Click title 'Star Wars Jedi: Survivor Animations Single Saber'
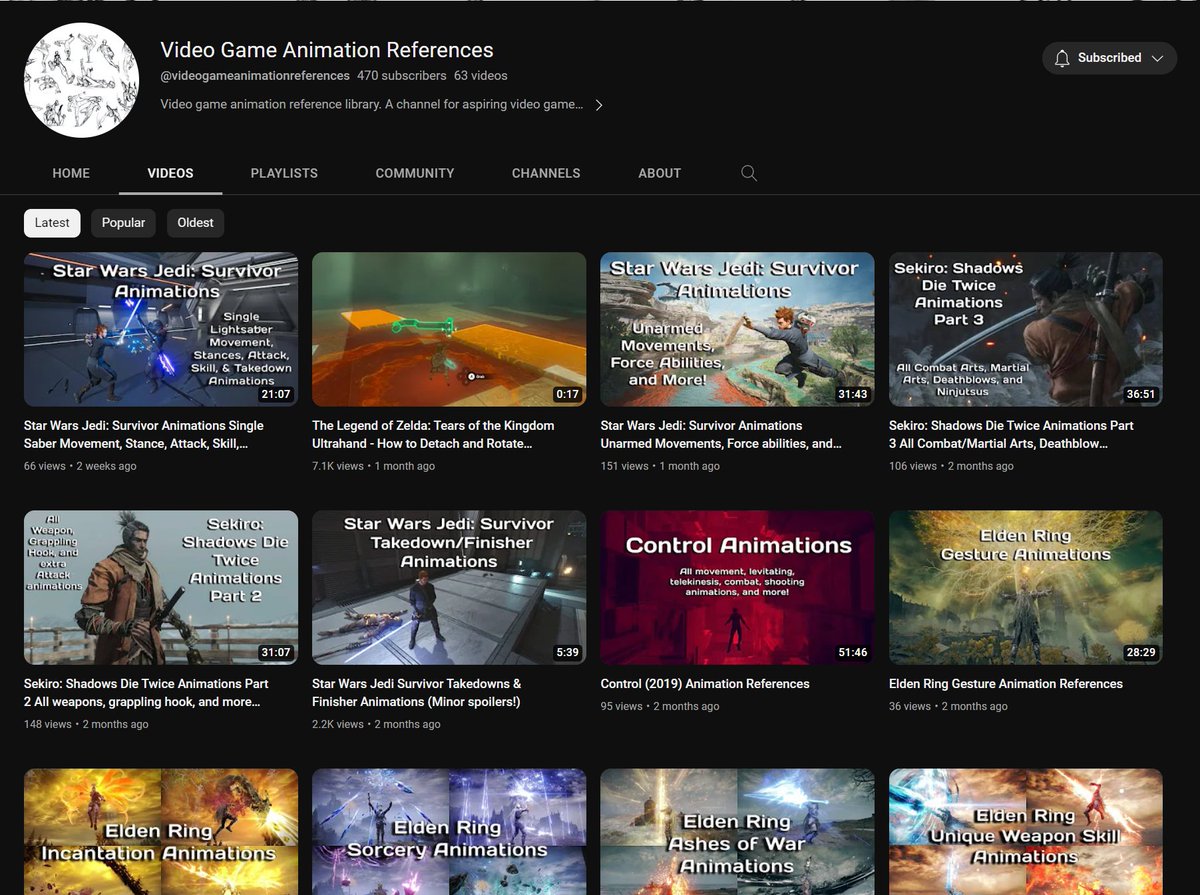 tap(144, 434)
